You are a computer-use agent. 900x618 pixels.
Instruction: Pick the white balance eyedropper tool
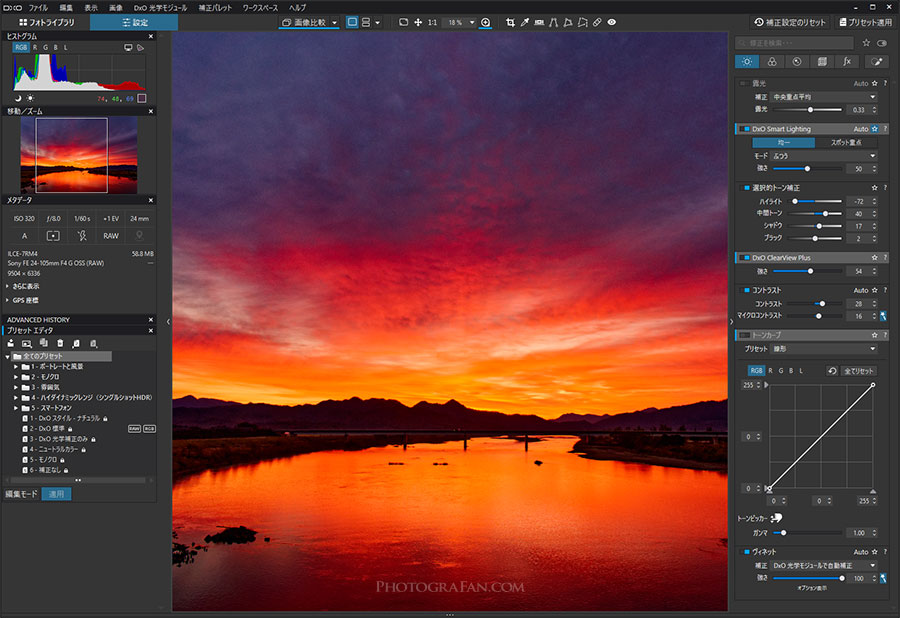525,22
